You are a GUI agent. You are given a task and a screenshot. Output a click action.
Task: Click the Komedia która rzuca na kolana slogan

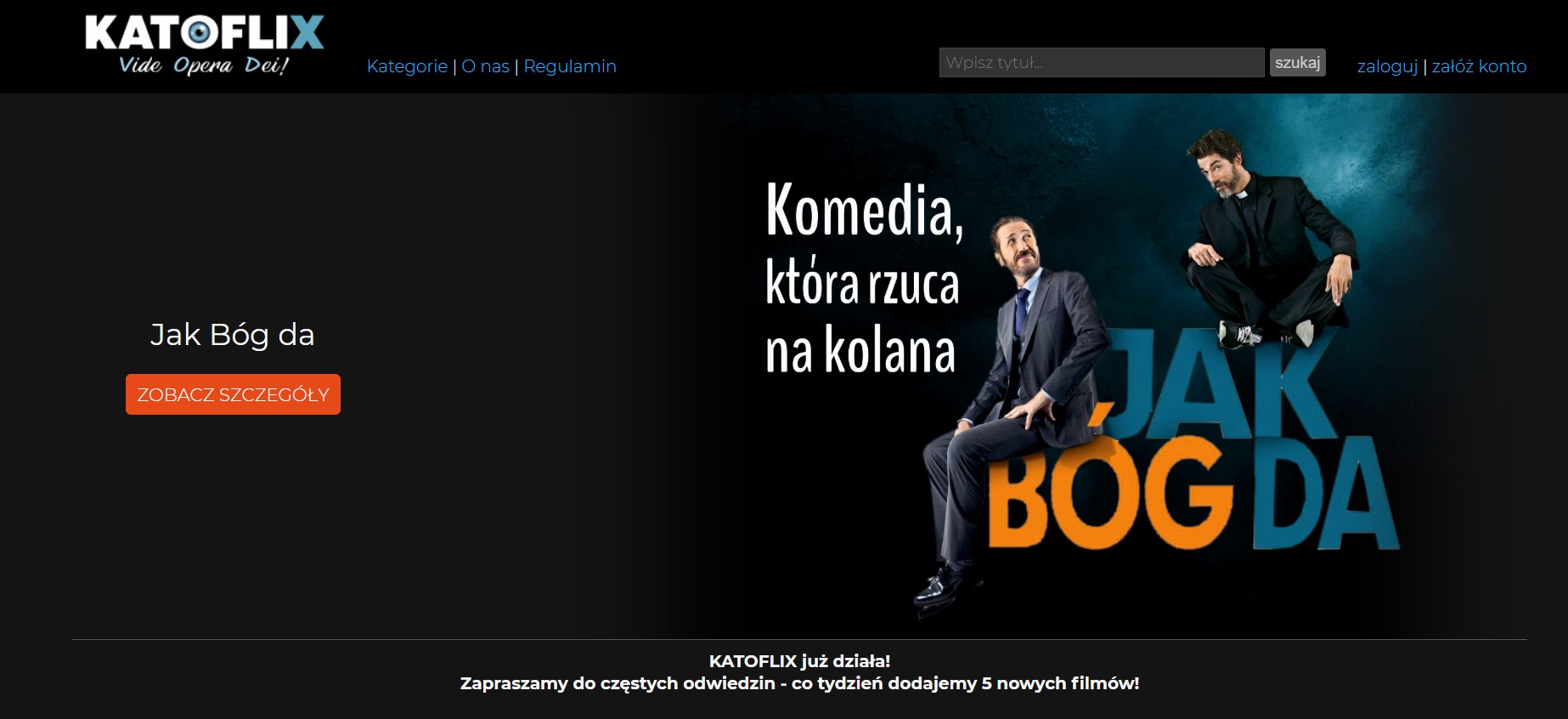865,278
